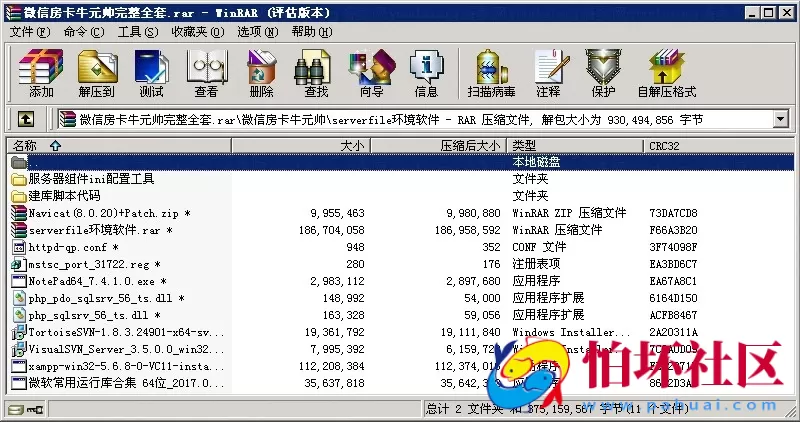Open the 选项(N) menu

258,32
